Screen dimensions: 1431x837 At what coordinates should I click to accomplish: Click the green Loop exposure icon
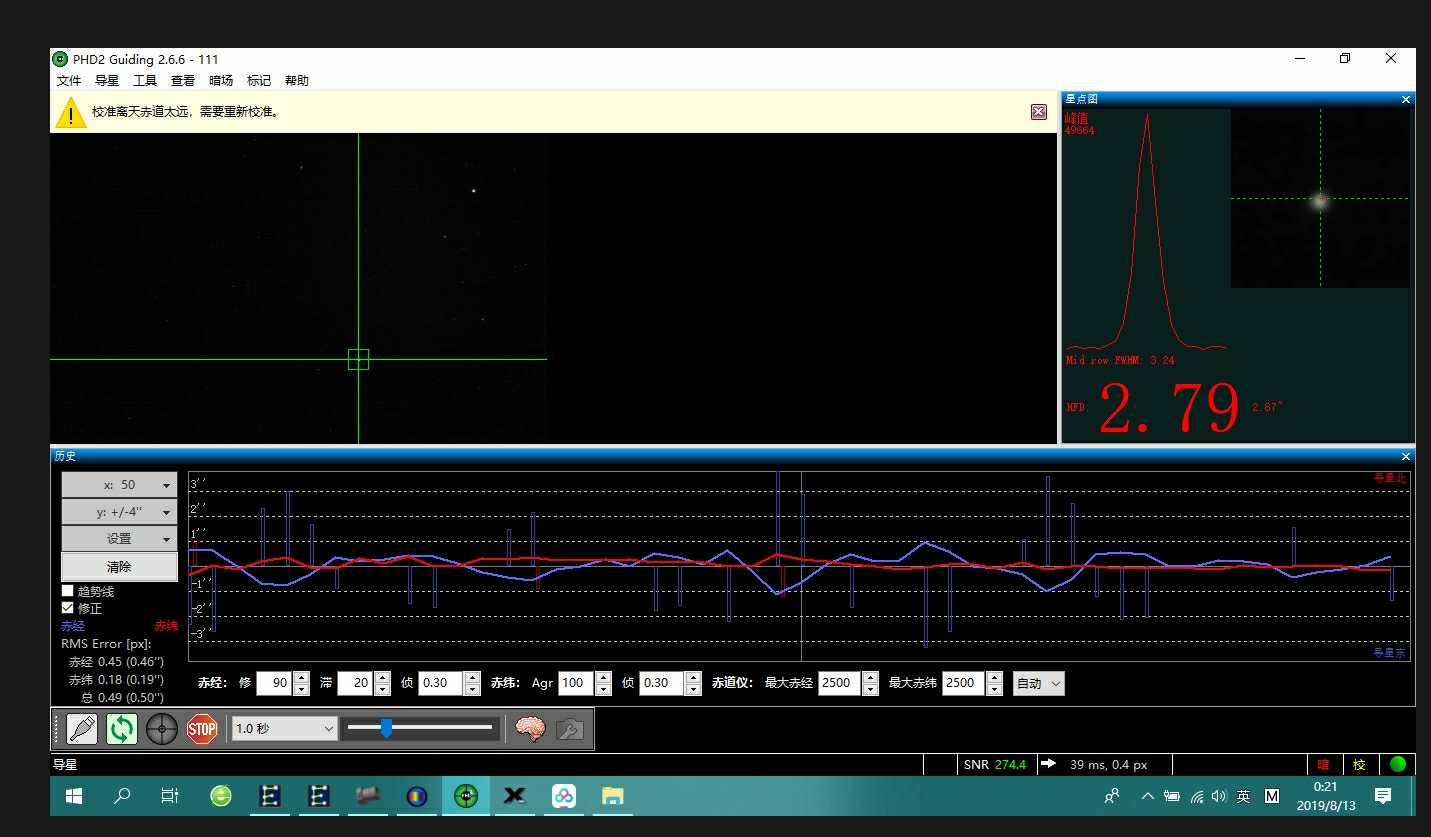pos(122,729)
